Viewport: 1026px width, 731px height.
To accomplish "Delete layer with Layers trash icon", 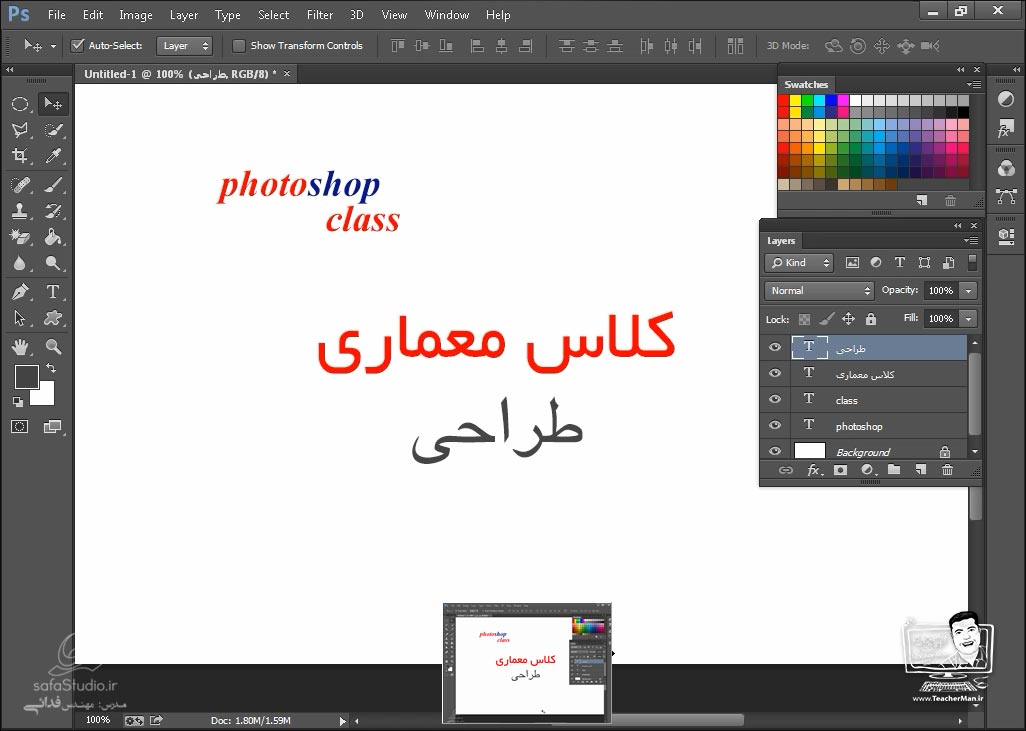I will [x=947, y=469].
